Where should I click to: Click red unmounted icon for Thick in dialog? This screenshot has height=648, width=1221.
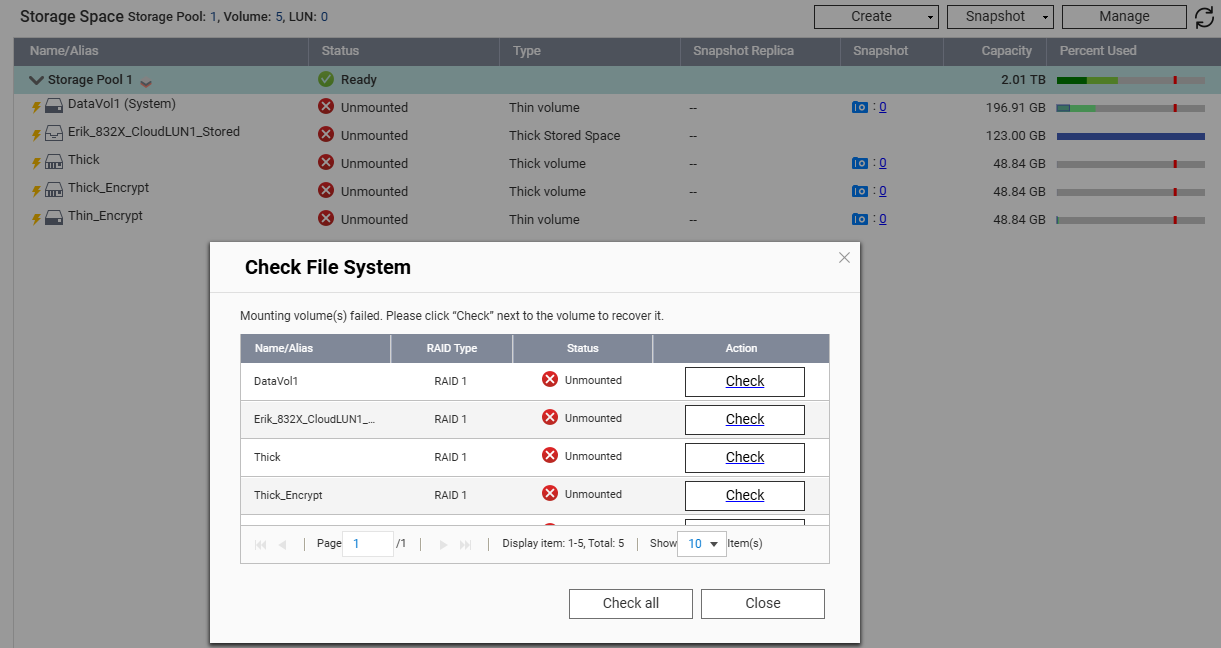click(x=550, y=455)
